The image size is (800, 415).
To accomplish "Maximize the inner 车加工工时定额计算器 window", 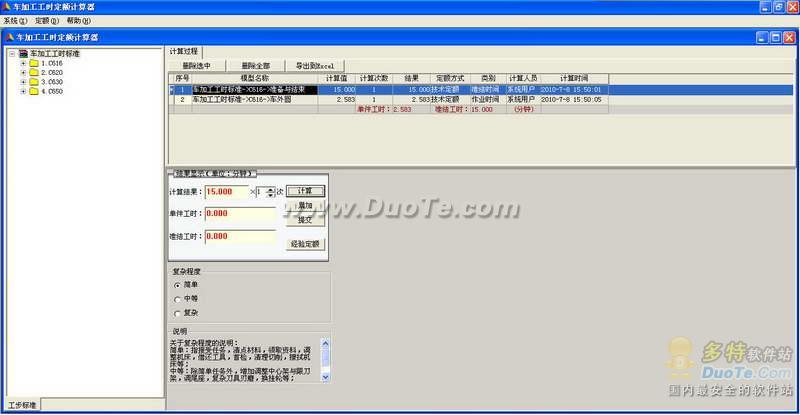I will 775,36.
